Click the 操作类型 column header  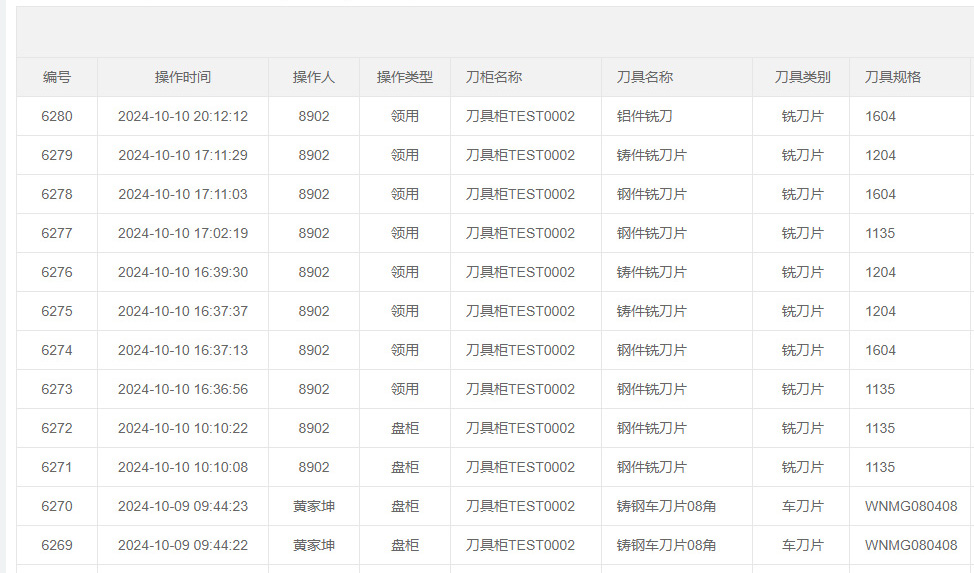point(404,77)
